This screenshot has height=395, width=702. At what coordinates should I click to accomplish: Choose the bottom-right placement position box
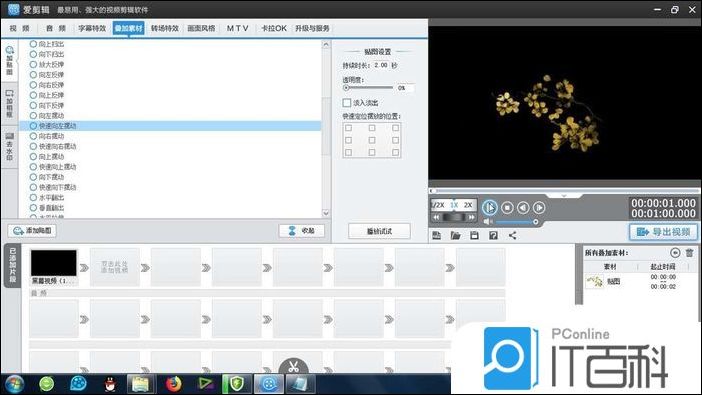click(395, 152)
